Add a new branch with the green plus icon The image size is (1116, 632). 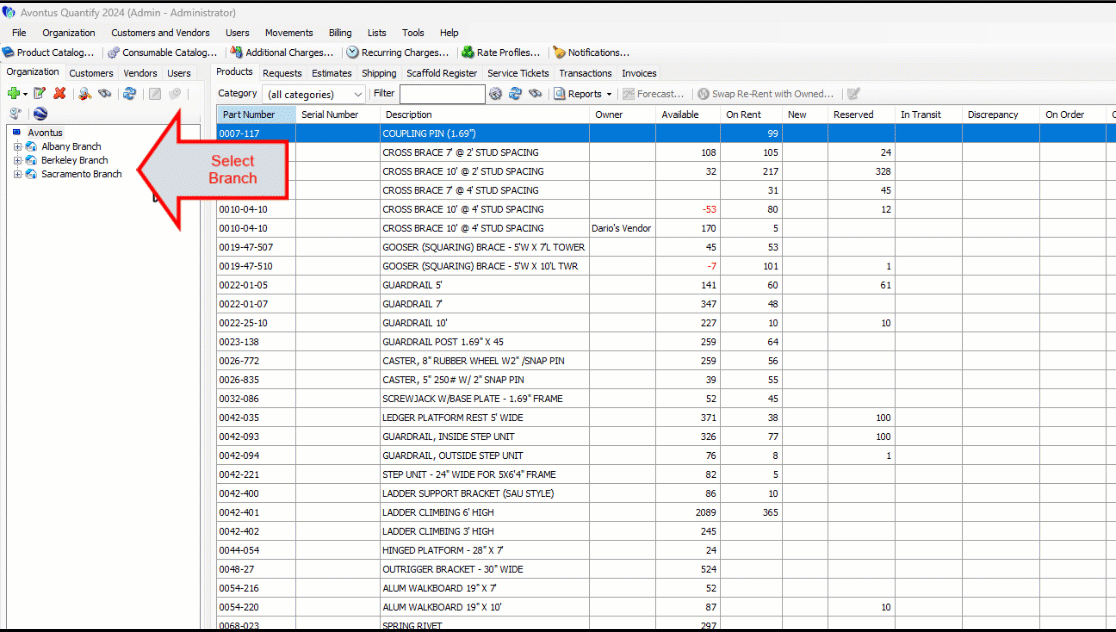(x=14, y=93)
